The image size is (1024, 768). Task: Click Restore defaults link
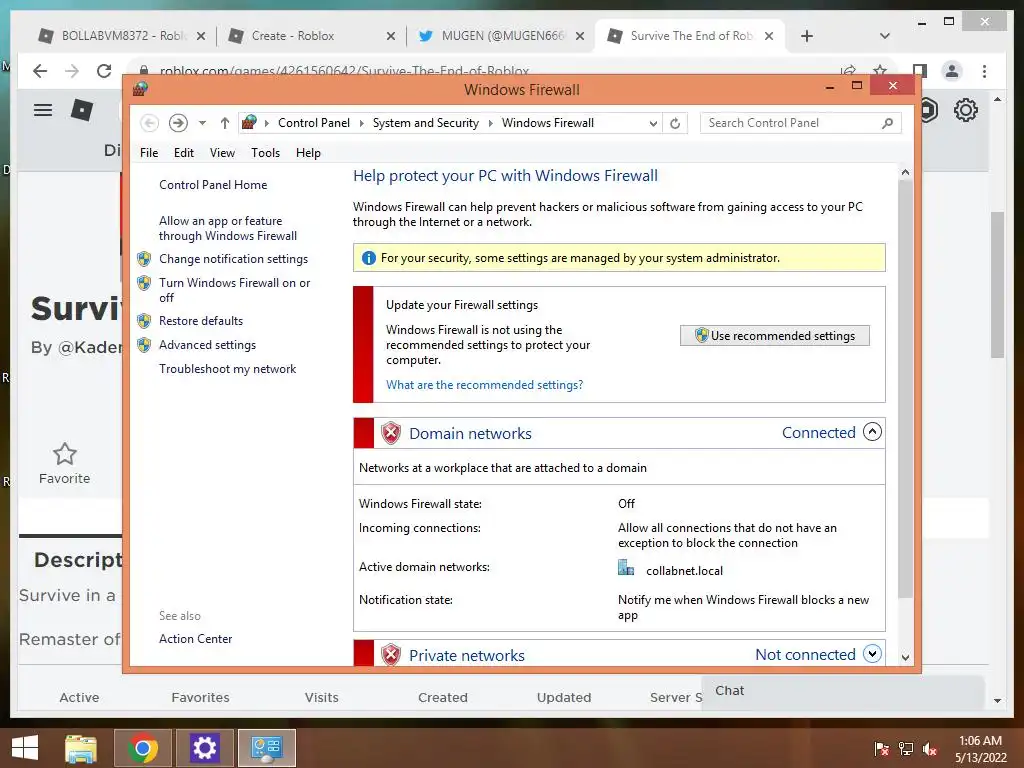pos(200,321)
